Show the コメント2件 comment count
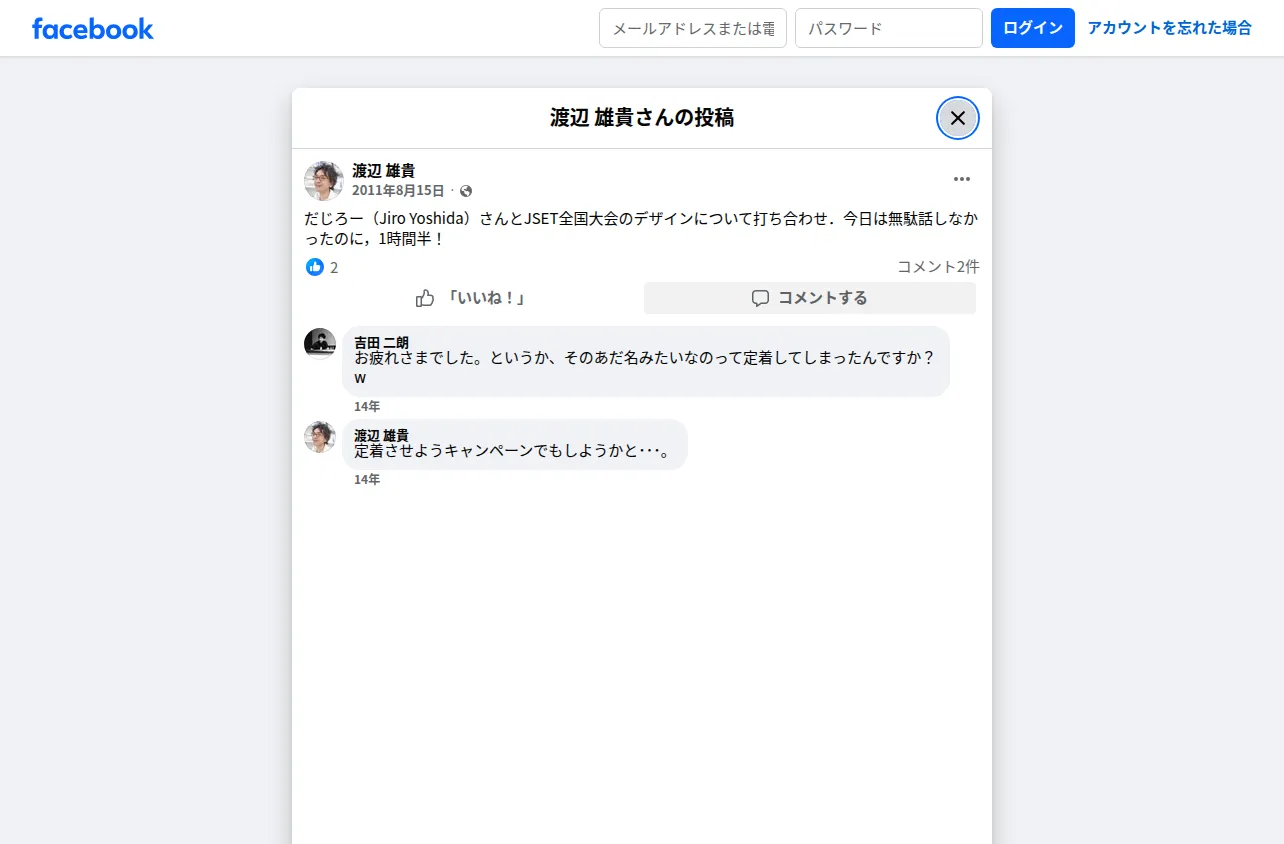The width and height of the screenshot is (1284, 844). (938, 267)
